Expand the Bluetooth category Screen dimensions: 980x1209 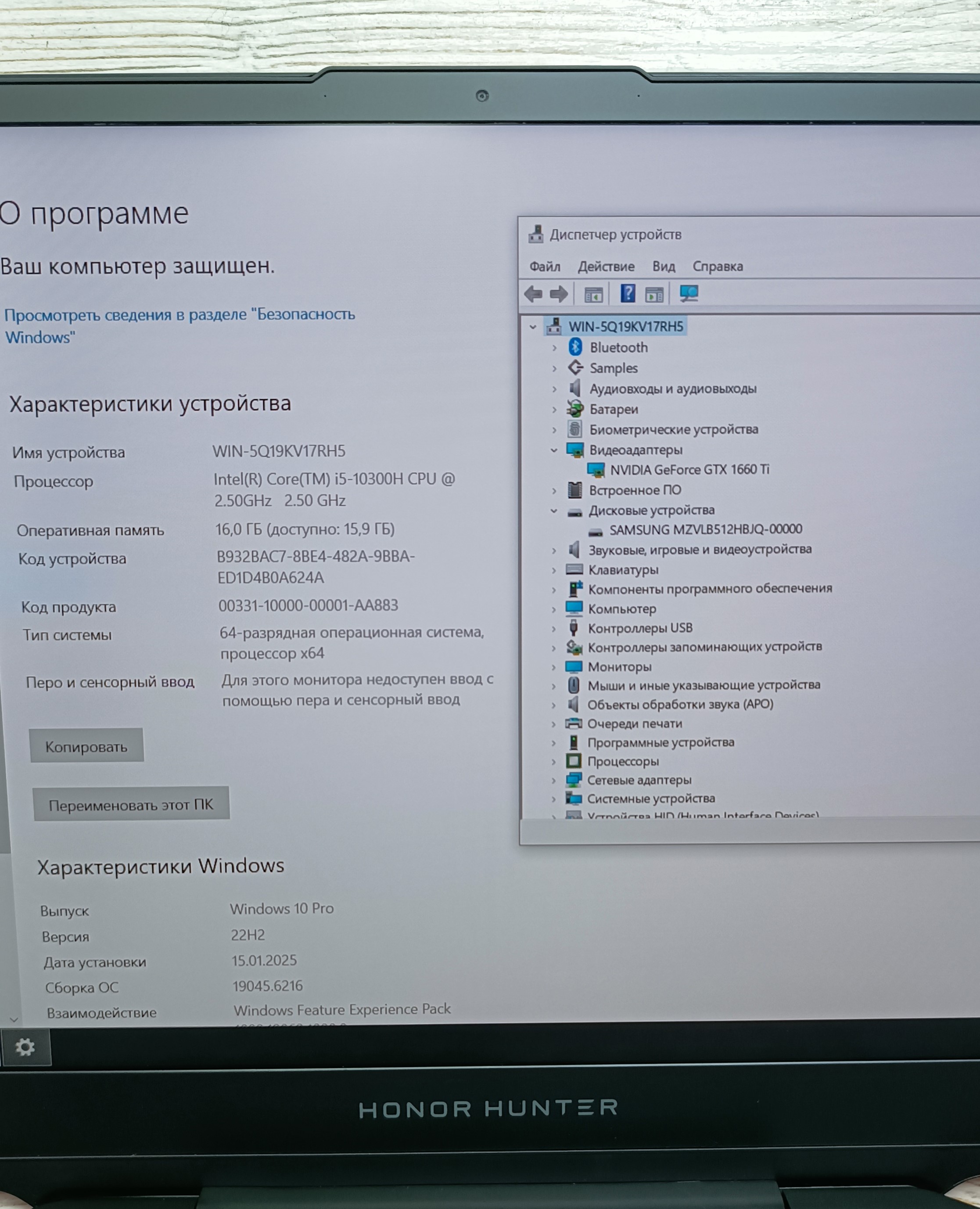click(554, 348)
